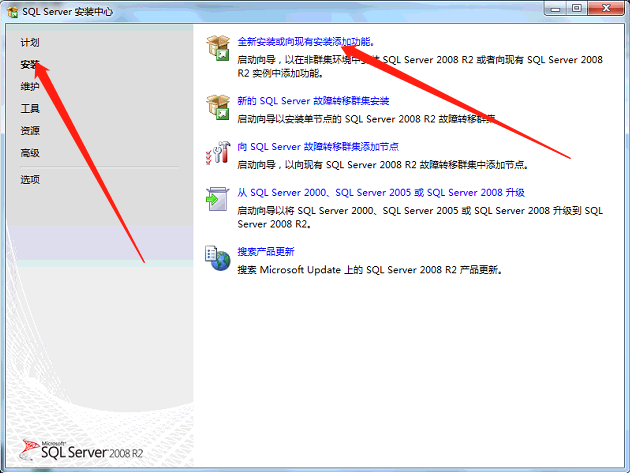Switch to the 计划 section

[x=30, y=43]
